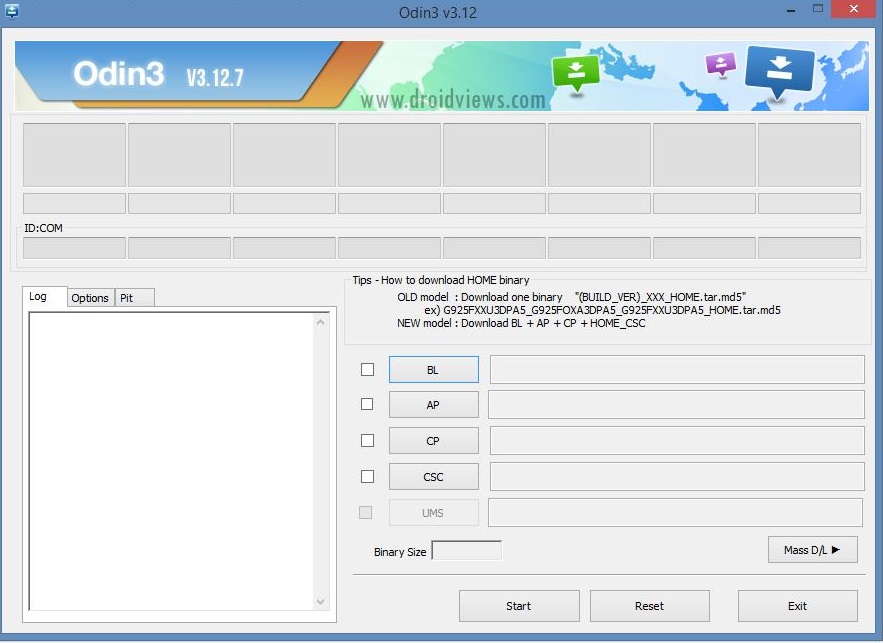
Task: Start the flashing process
Action: [519, 606]
